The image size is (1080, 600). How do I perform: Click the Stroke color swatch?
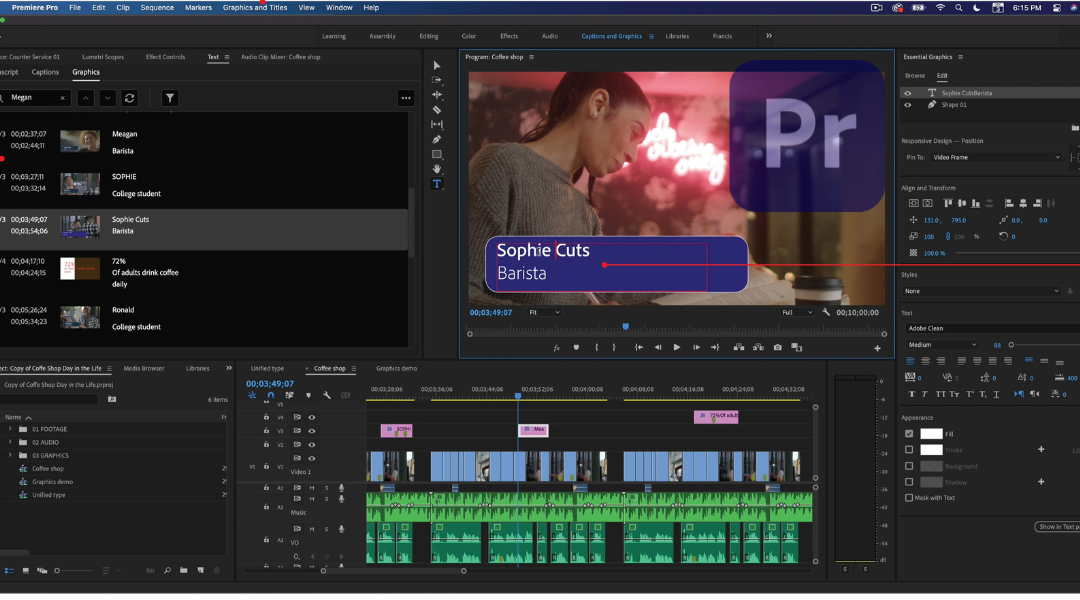point(931,450)
